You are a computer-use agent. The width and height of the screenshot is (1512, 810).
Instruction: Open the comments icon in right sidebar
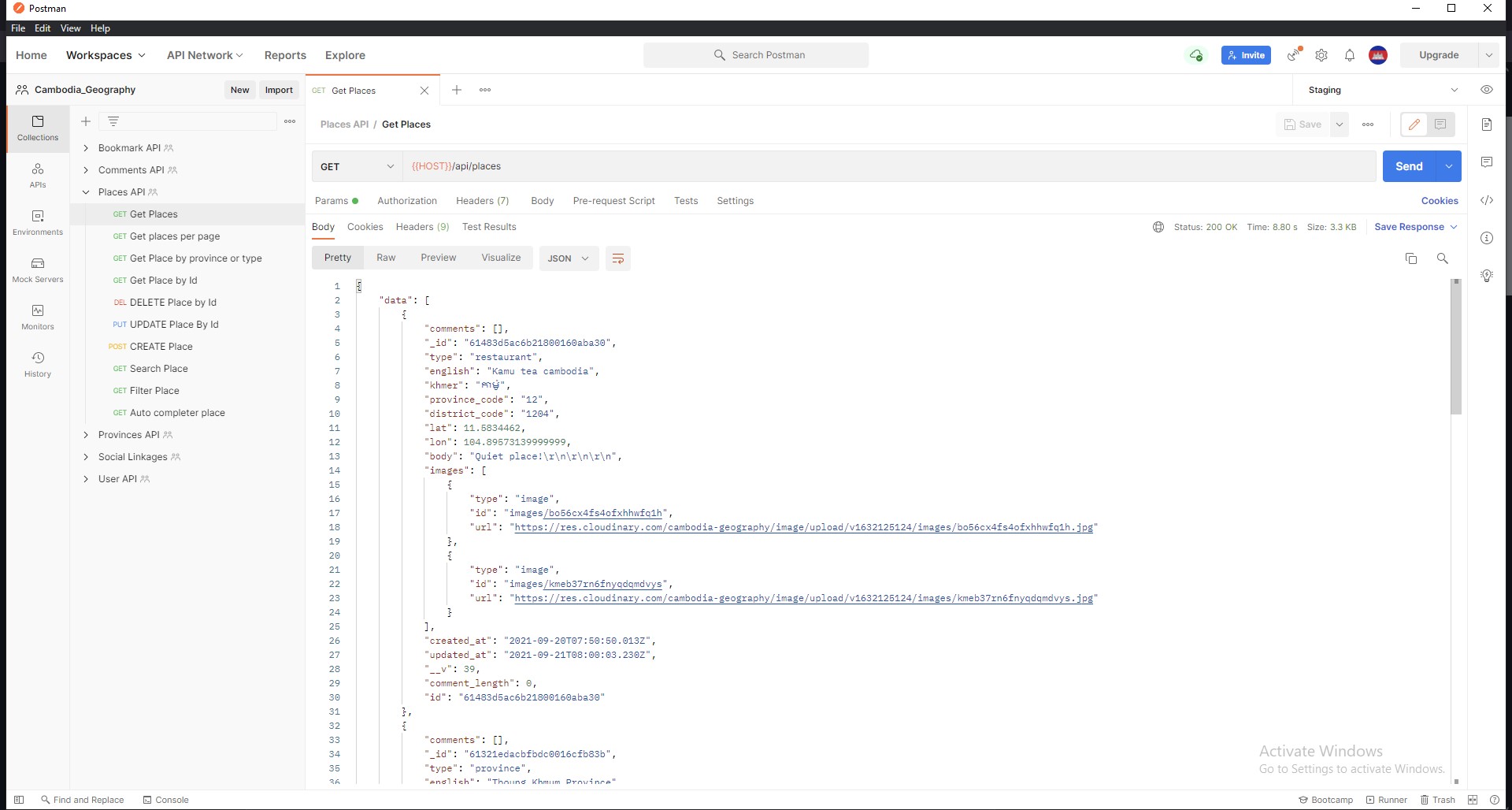click(1487, 162)
